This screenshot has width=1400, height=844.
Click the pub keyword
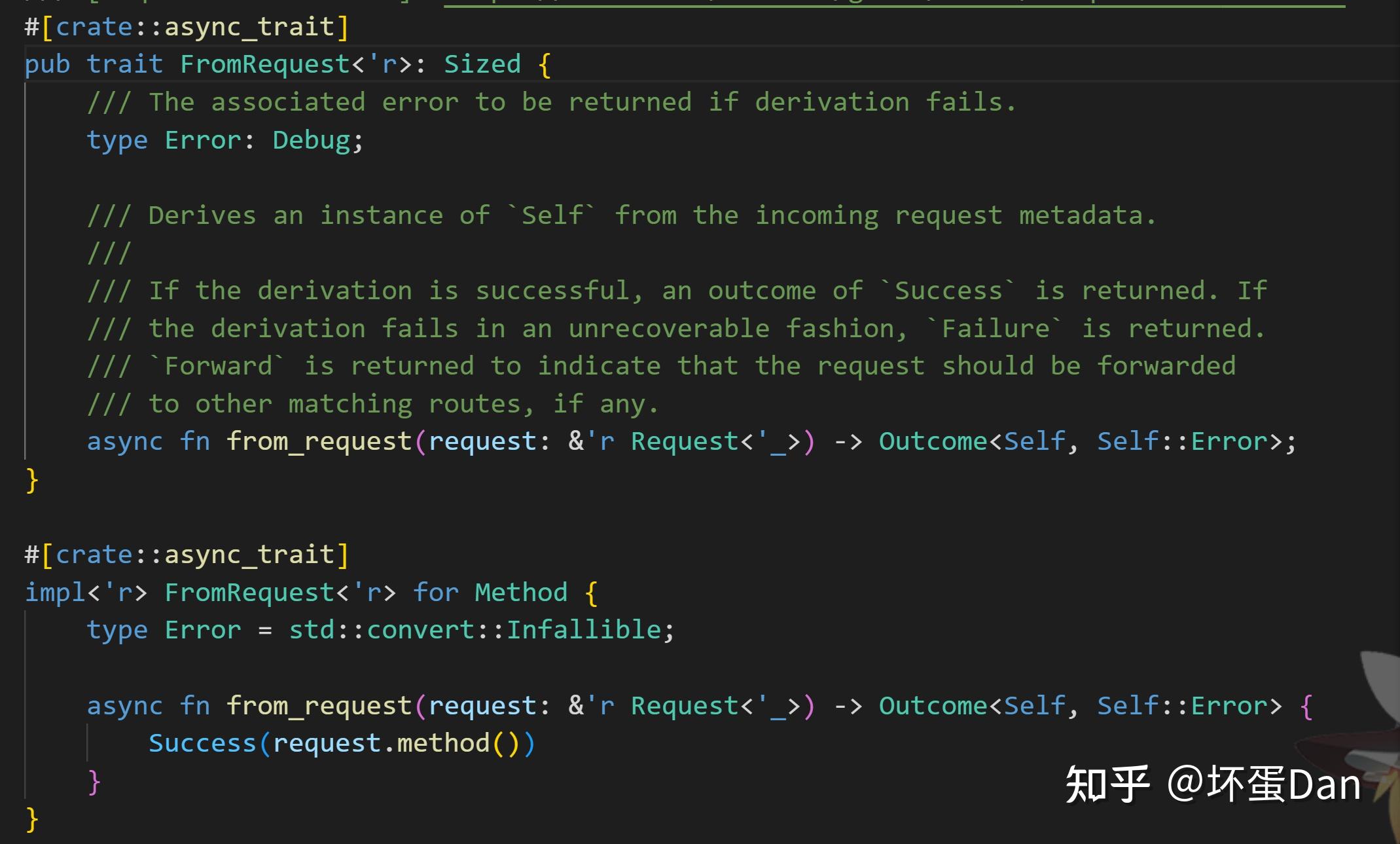pos(47,64)
